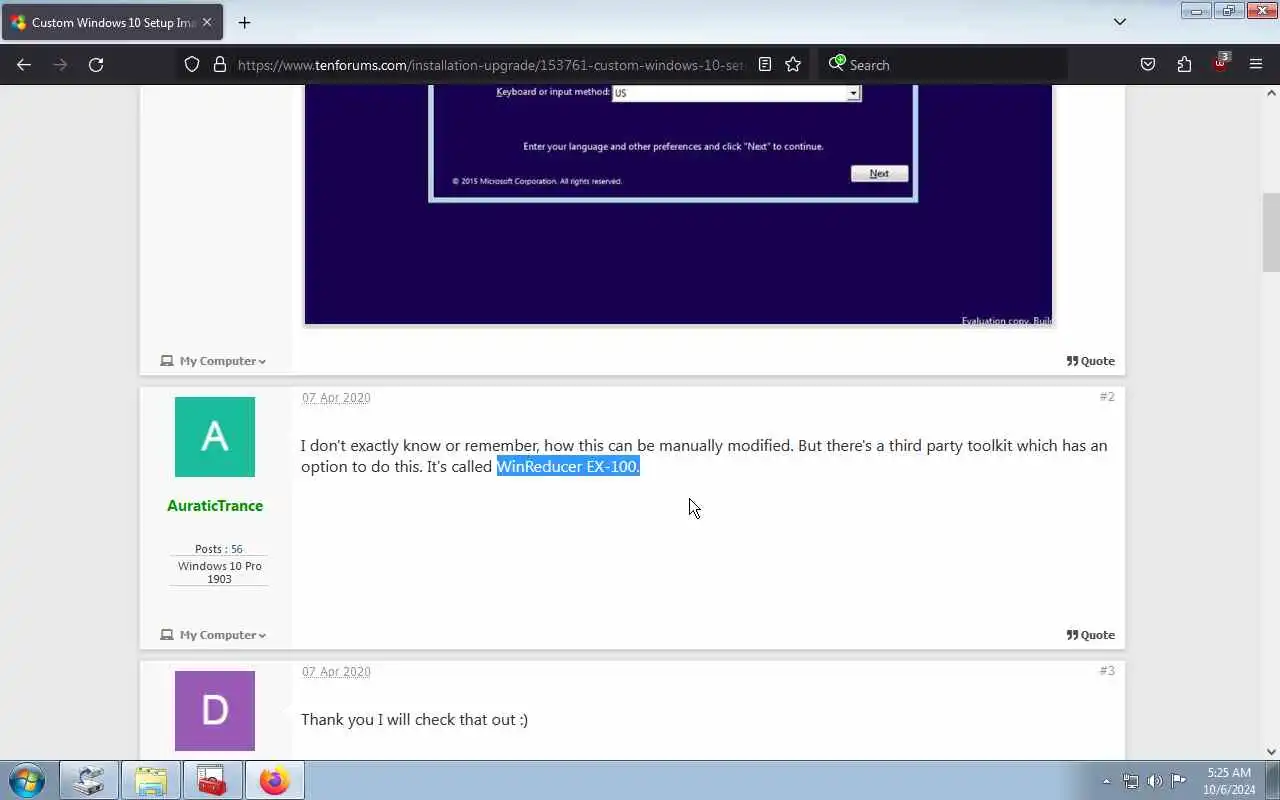Click scrollbar down arrow
The width and height of the screenshot is (1280, 800).
coord(1271,752)
